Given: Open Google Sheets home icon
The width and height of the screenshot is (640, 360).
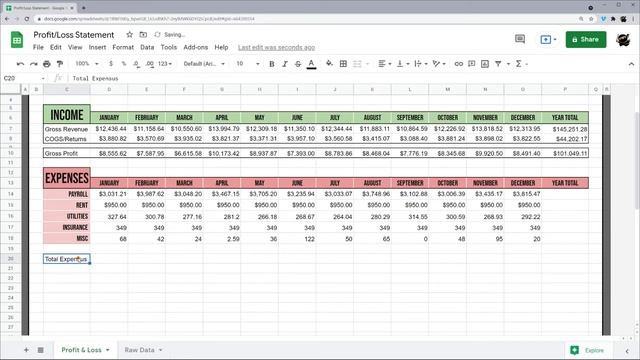Looking at the screenshot, I should pyautogui.click(x=17, y=40).
